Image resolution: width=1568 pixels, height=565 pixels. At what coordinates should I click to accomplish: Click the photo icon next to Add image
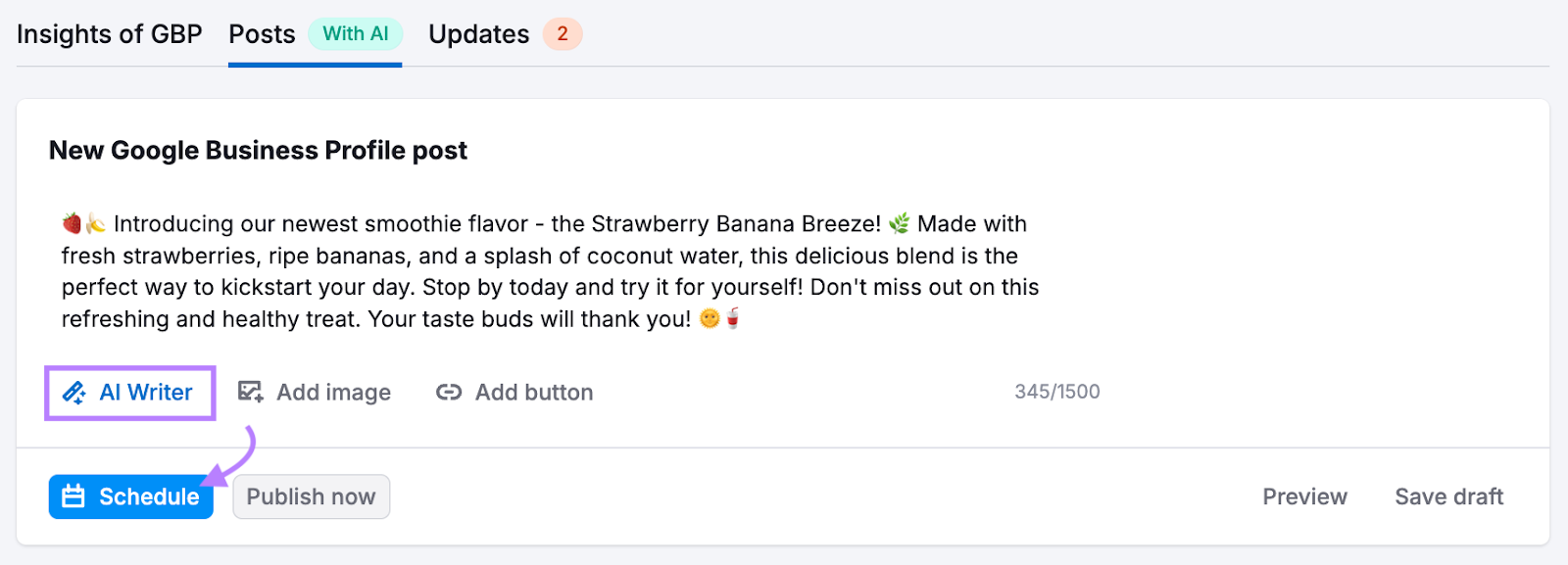click(250, 392)
